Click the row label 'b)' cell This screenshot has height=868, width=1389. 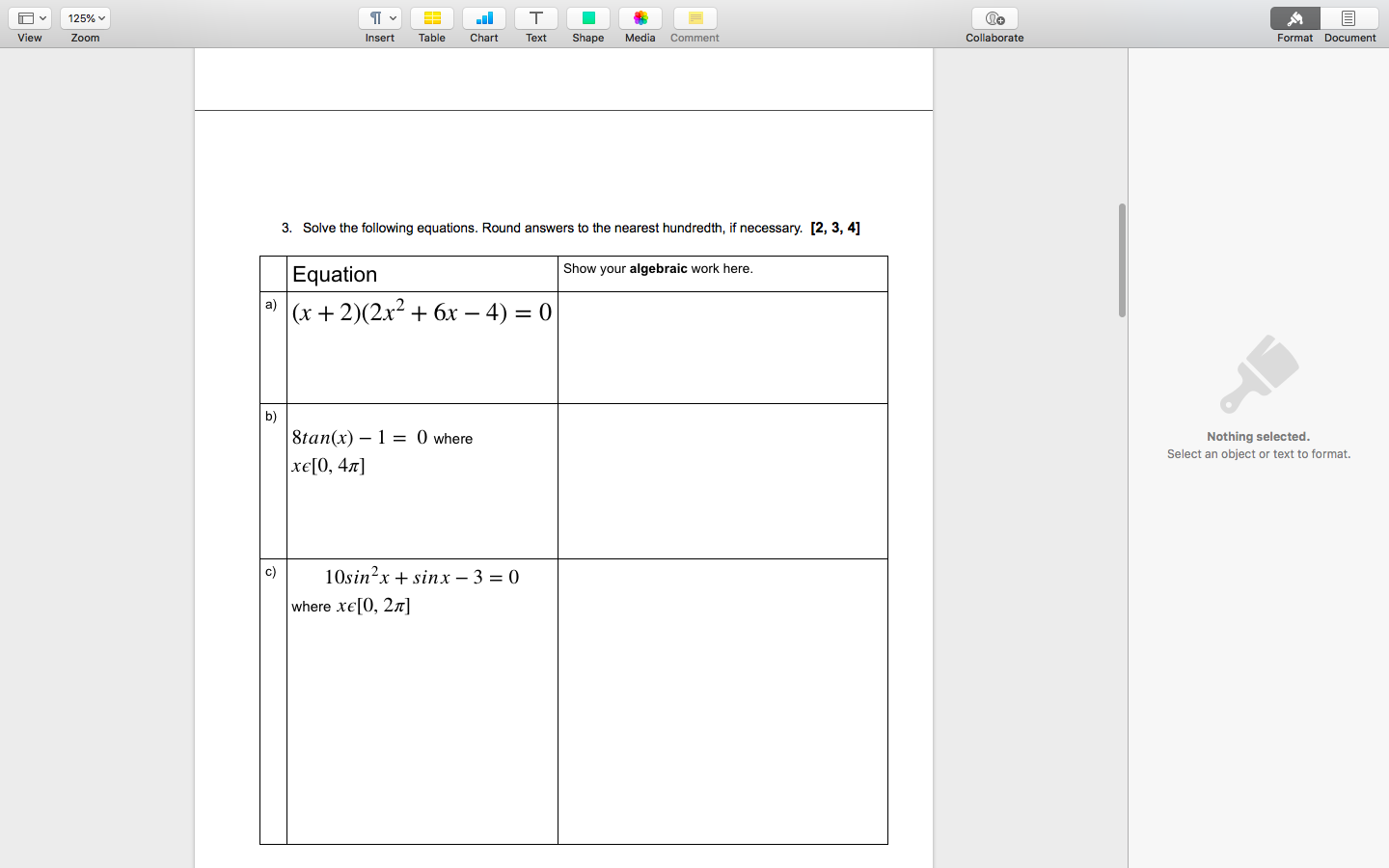point(273,481)
